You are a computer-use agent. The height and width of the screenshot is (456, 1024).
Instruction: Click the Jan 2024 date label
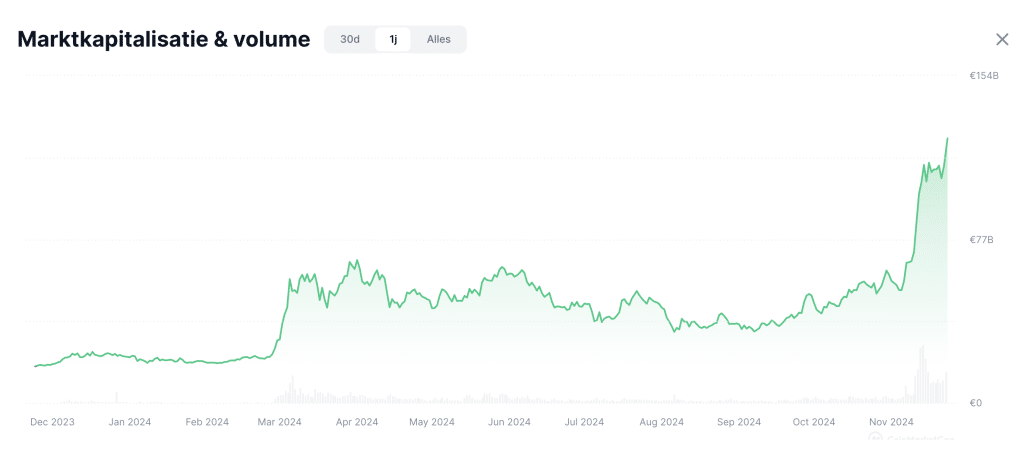(129, 422)
